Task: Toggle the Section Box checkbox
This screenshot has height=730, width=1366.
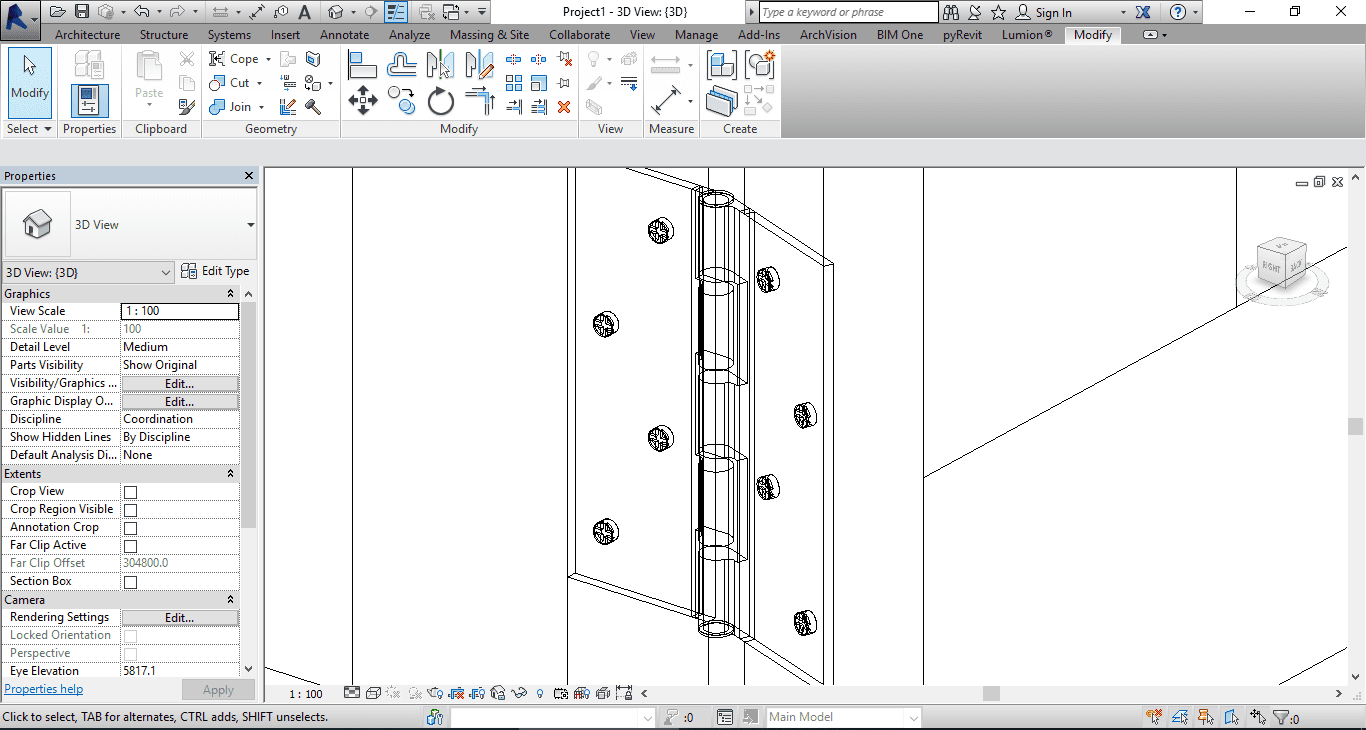Action: point(130,582)
